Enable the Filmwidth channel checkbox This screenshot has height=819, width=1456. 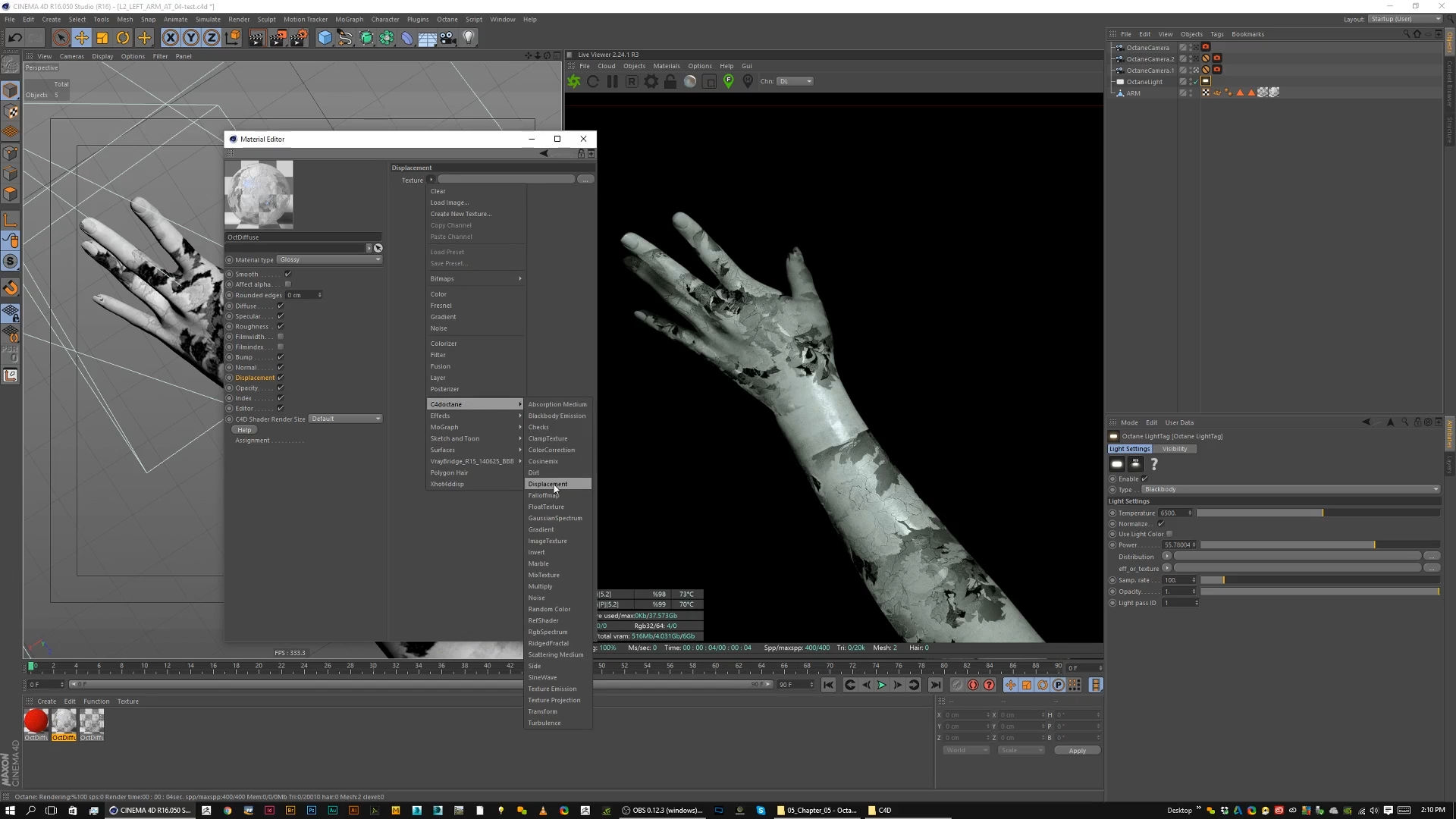pyautogui.click(x=281, y=337)
